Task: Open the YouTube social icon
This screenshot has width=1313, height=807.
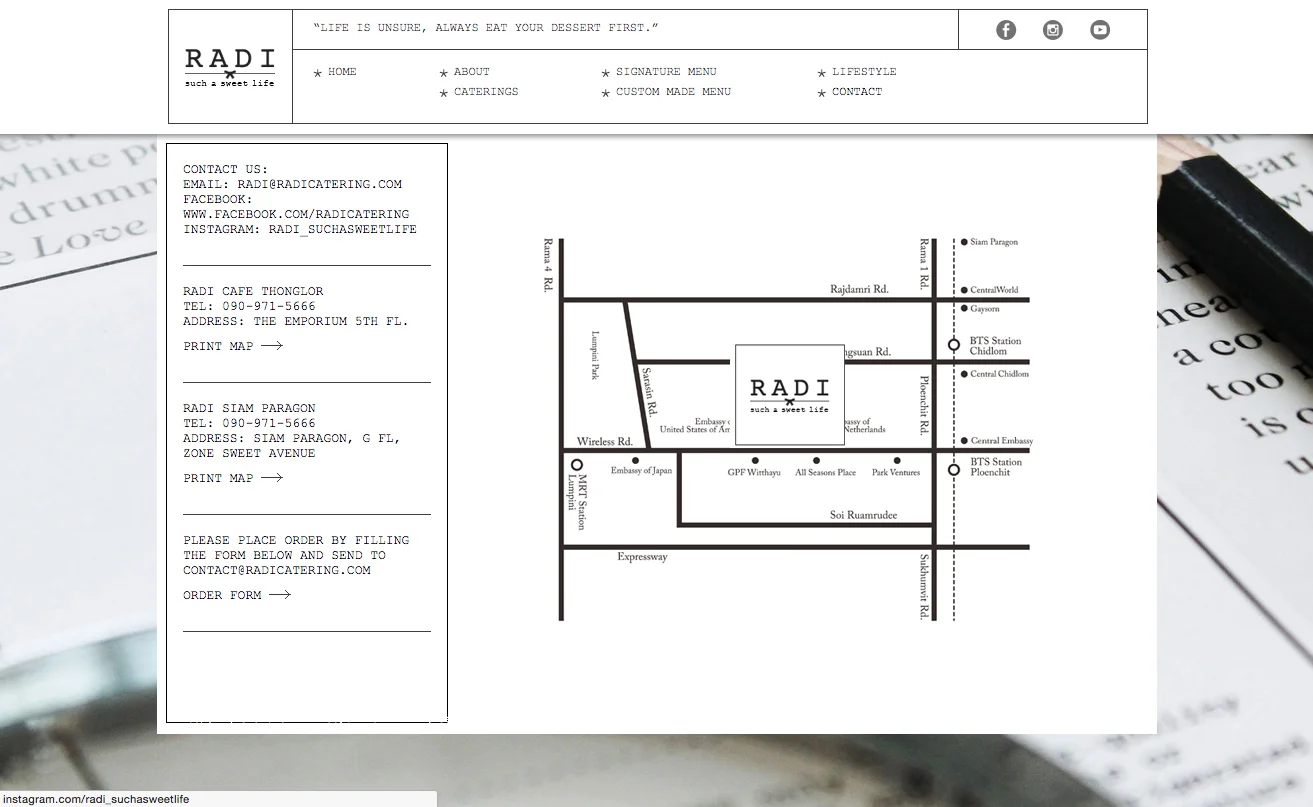Action: [1100, 30]
